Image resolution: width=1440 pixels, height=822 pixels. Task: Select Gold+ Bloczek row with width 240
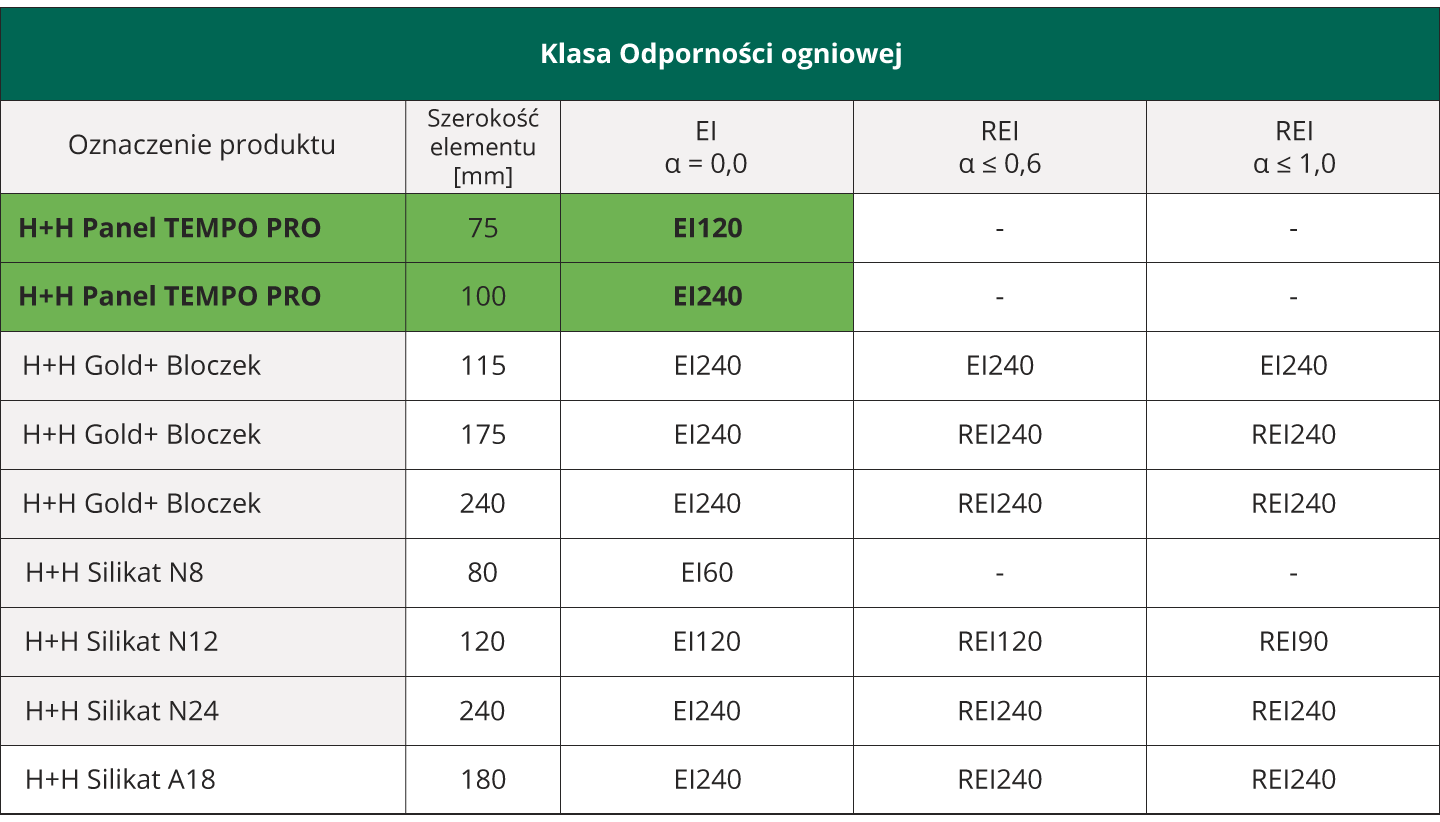coord(720,504)
